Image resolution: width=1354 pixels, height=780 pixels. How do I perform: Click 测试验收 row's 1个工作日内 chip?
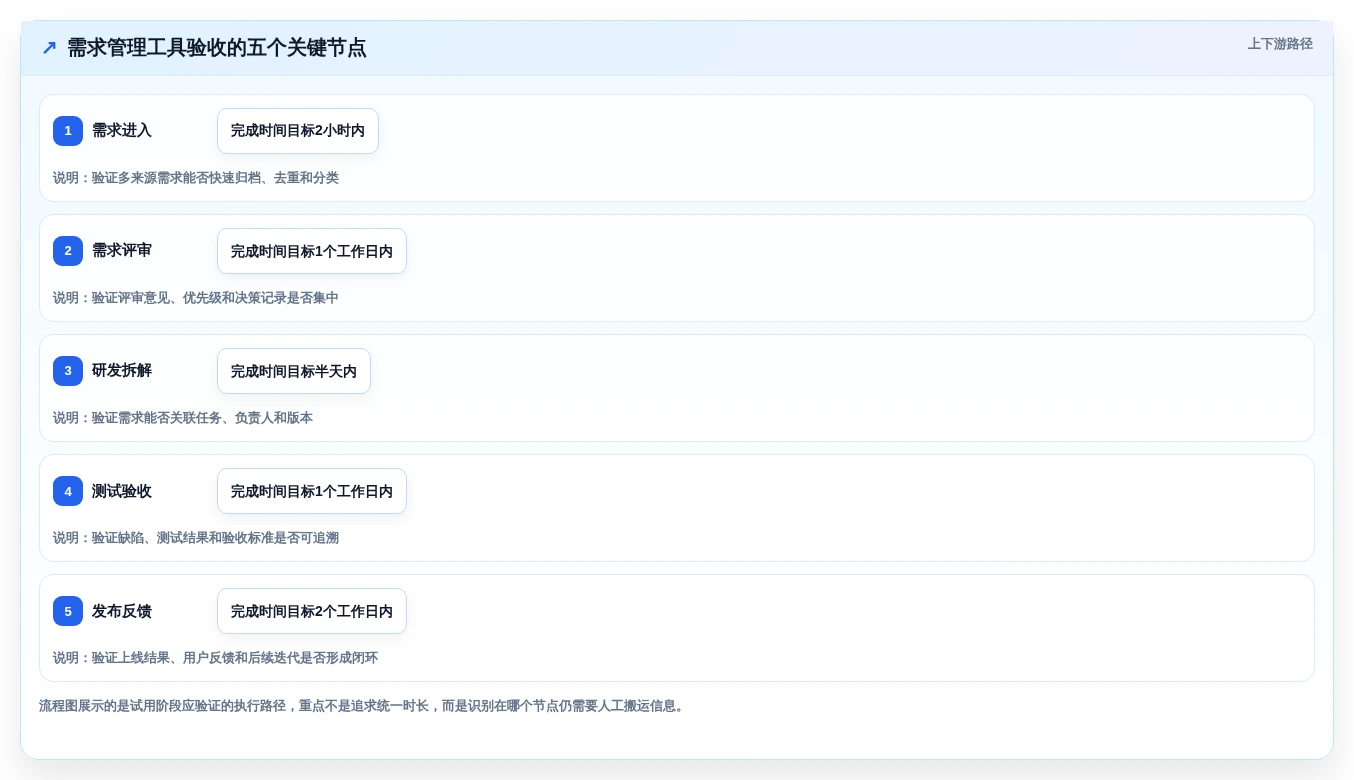pos(312,491)
